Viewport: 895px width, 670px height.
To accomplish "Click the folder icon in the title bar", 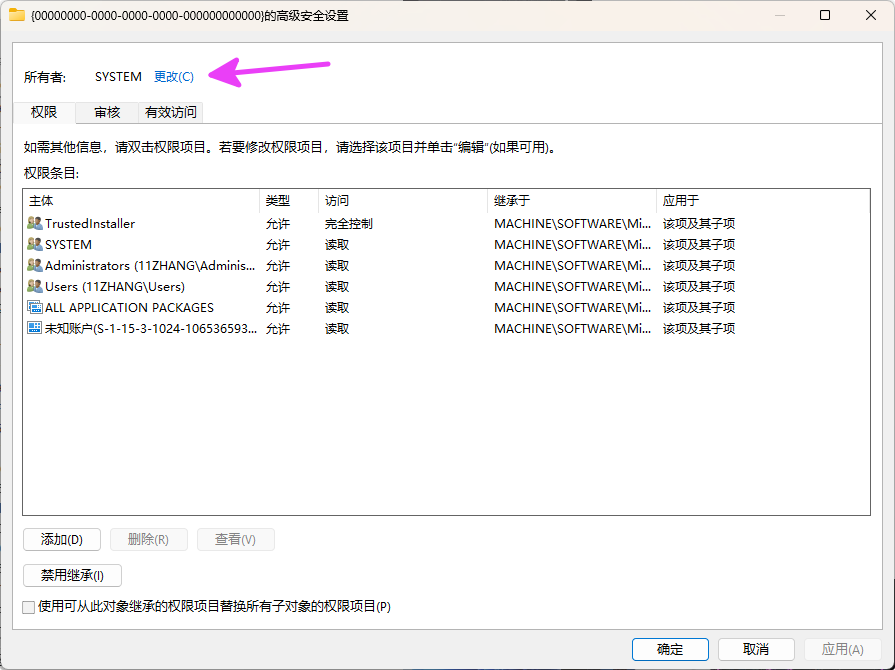I will pyautogui.click(x=17, y=15).
